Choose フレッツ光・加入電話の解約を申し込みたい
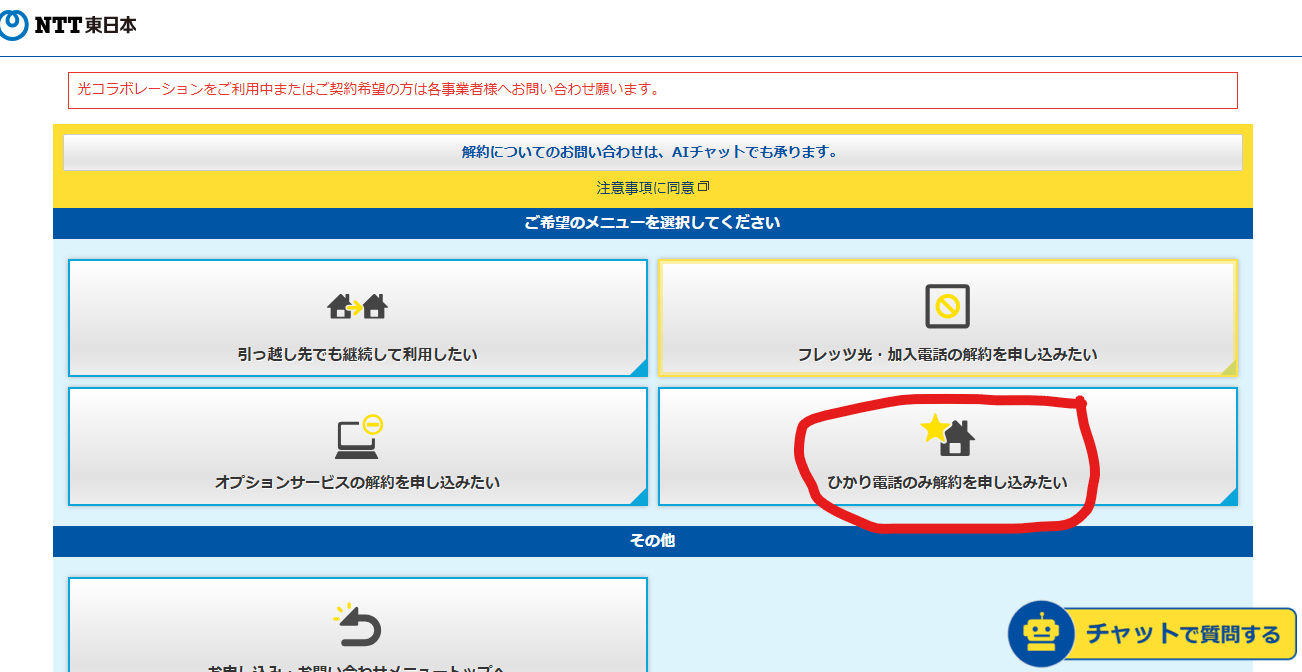The width and height of the screenshot is (1302, 672). tap(948, 318)
